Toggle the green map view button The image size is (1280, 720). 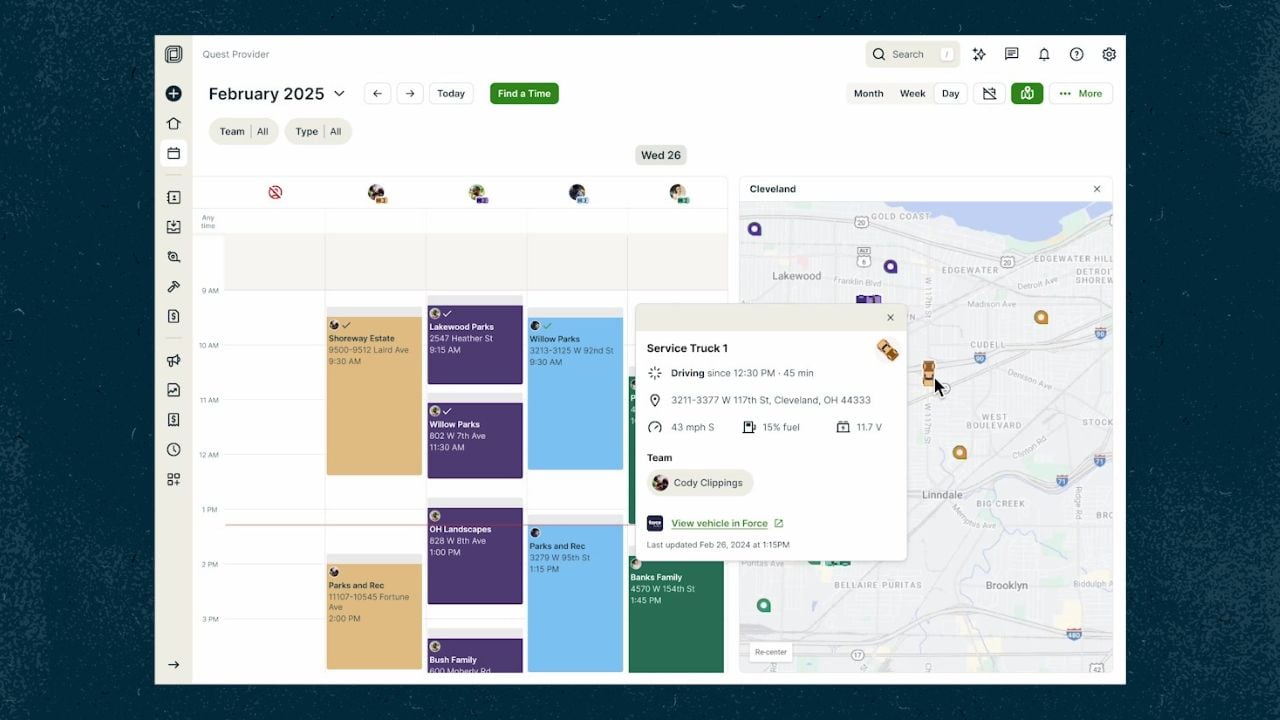[x=1027, y=94]
